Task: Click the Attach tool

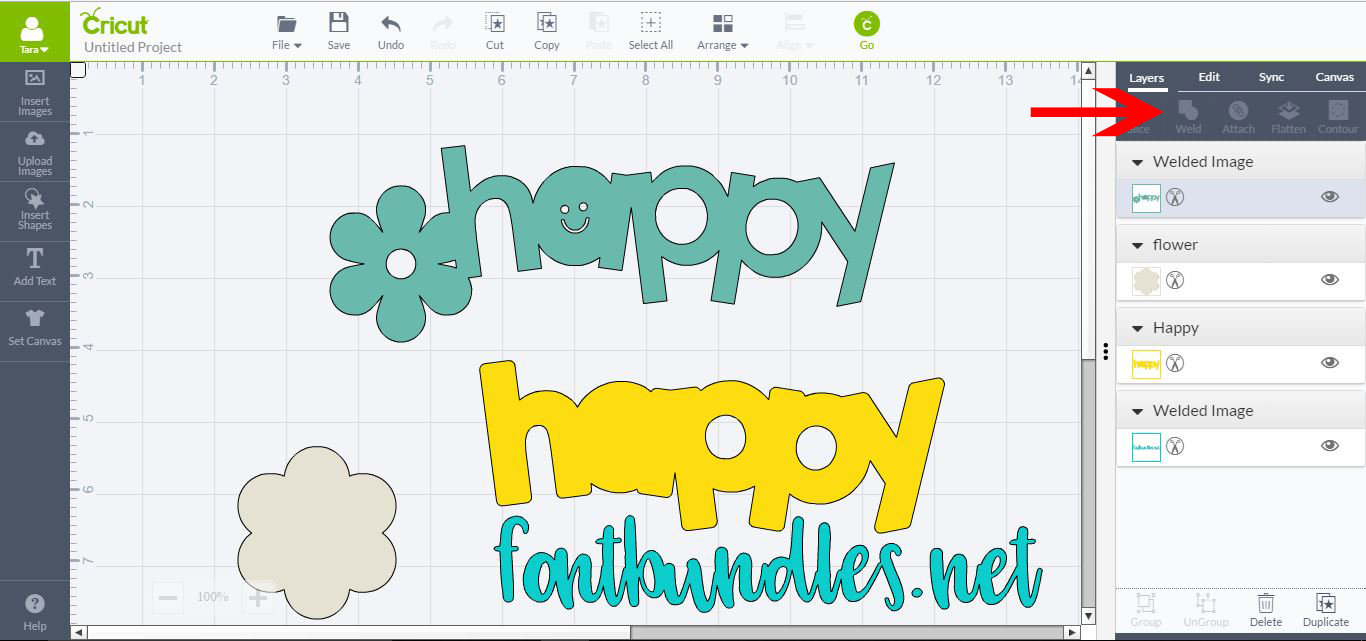Action: (1238, 117)
